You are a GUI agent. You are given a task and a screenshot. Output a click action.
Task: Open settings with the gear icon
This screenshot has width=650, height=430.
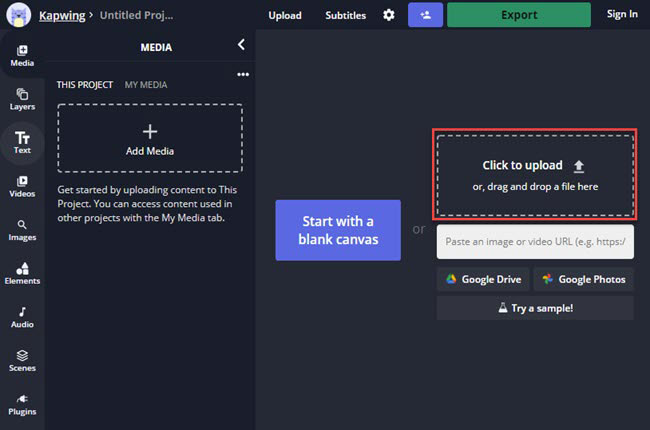click(388, 15)
